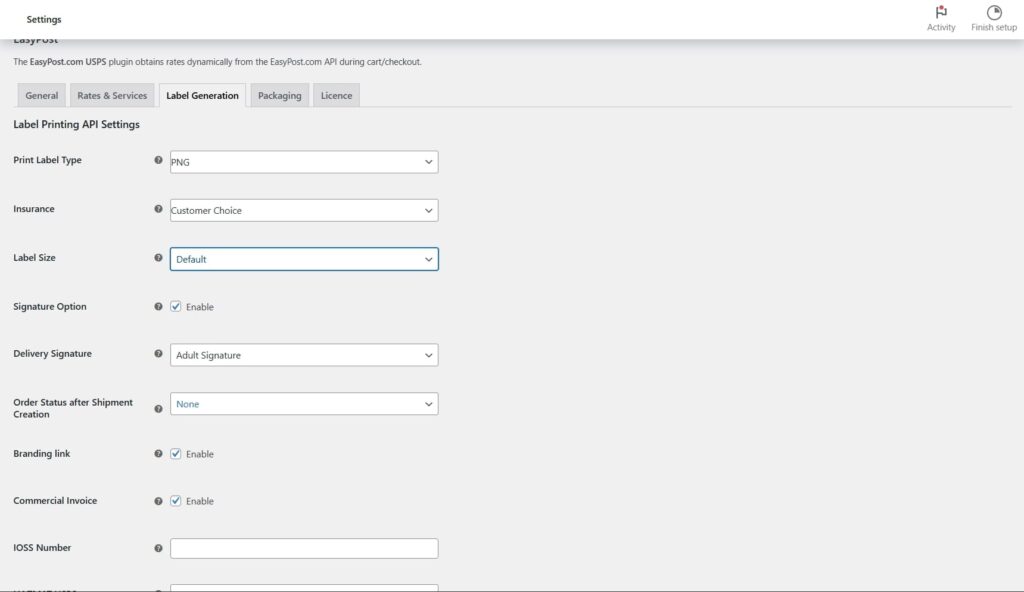Show help tooltip for Commercial Invoice

click(x=158, y=501)
